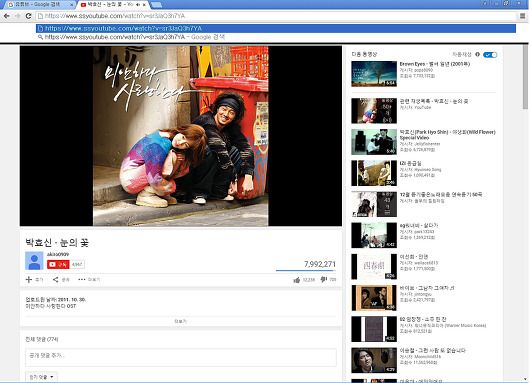Image resolution: width=530 pixels, height=383 pixels.
Task: Click the video player with the album art
Action: click(x=181, y=136)
